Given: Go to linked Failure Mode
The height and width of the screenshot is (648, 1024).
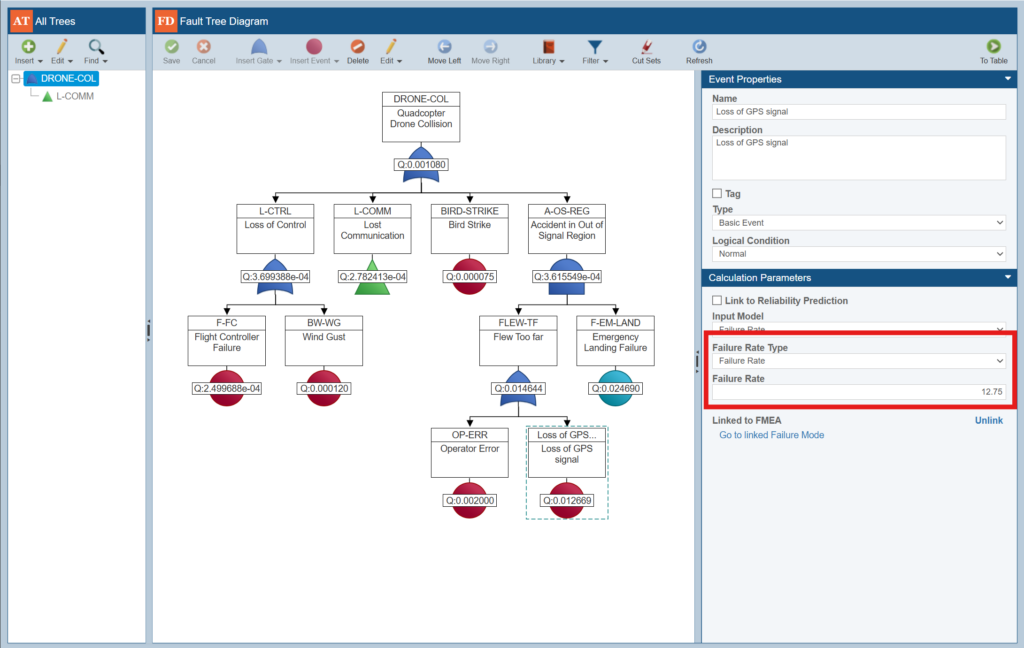Looking at the screenshot, I should click(771, 435).
